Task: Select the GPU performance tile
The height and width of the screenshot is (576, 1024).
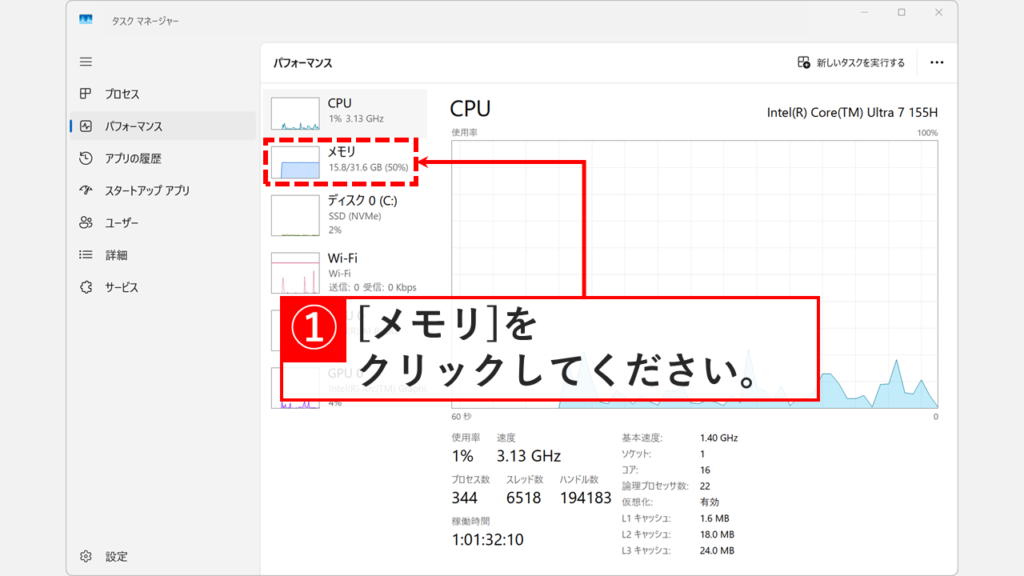Action: tap(345, 385)
